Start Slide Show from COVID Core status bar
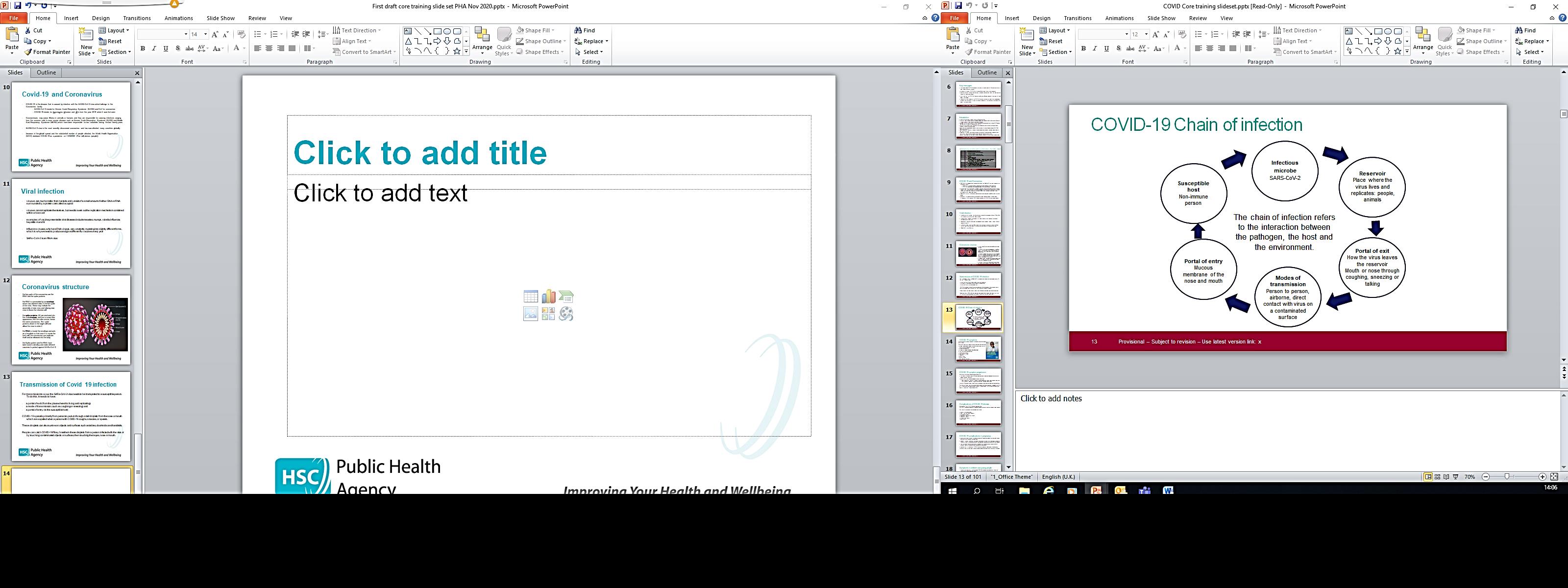Viewport: 1568px width, 588px height. click(1455, 477)
